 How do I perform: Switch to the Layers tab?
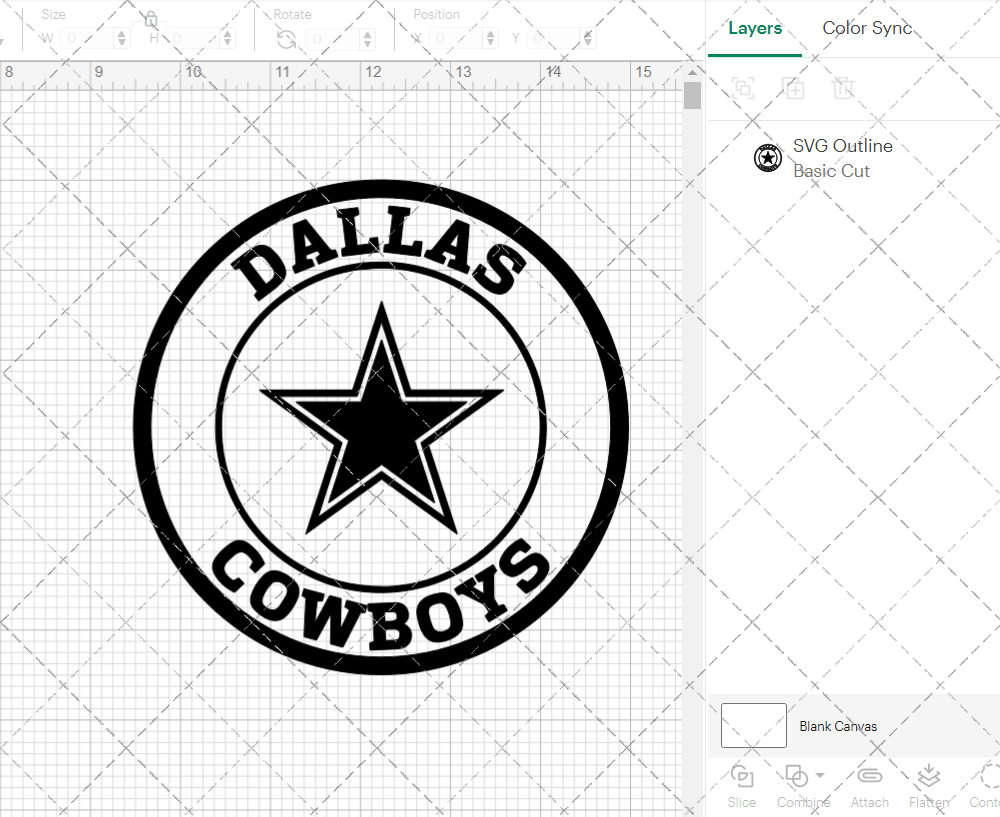[755, 28]
